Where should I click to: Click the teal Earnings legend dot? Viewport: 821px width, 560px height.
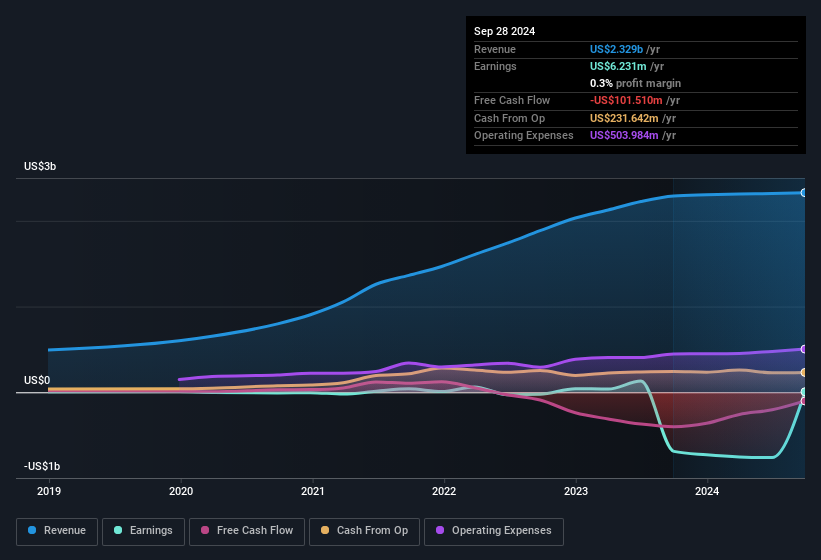pyautogui.click(x=119, y=530)
